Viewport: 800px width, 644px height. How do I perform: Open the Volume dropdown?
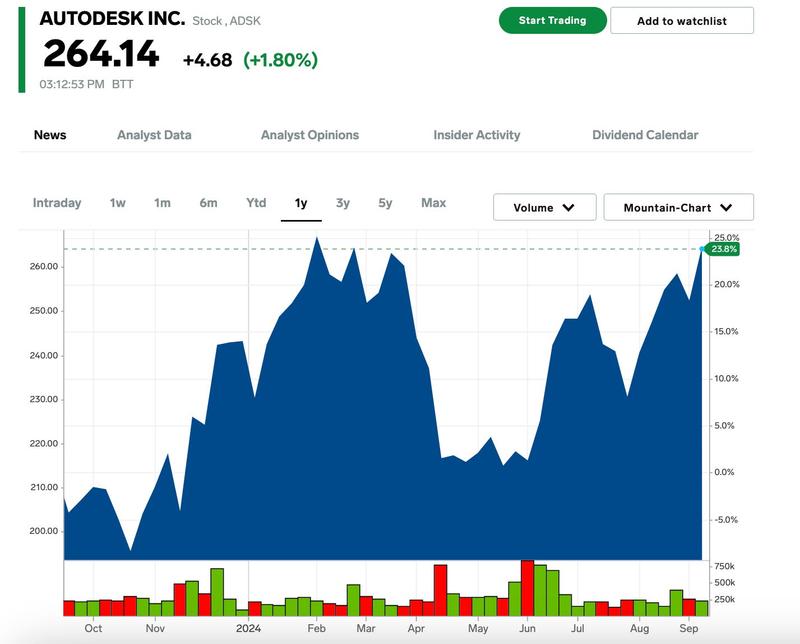point(544,207)
